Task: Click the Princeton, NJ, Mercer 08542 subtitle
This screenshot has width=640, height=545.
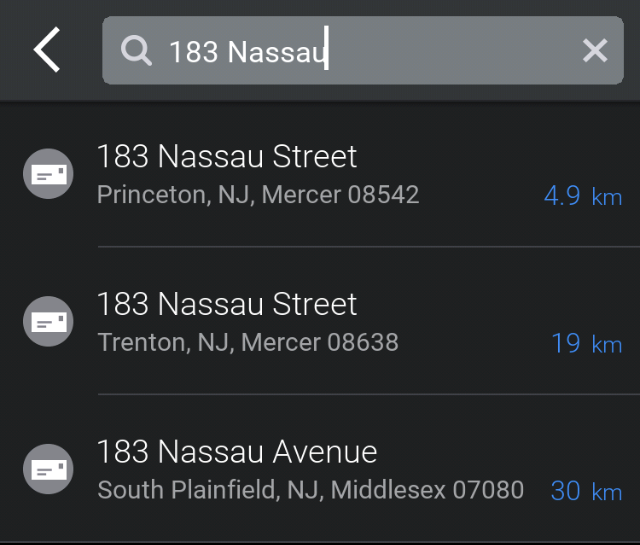Action: [258, 194]
